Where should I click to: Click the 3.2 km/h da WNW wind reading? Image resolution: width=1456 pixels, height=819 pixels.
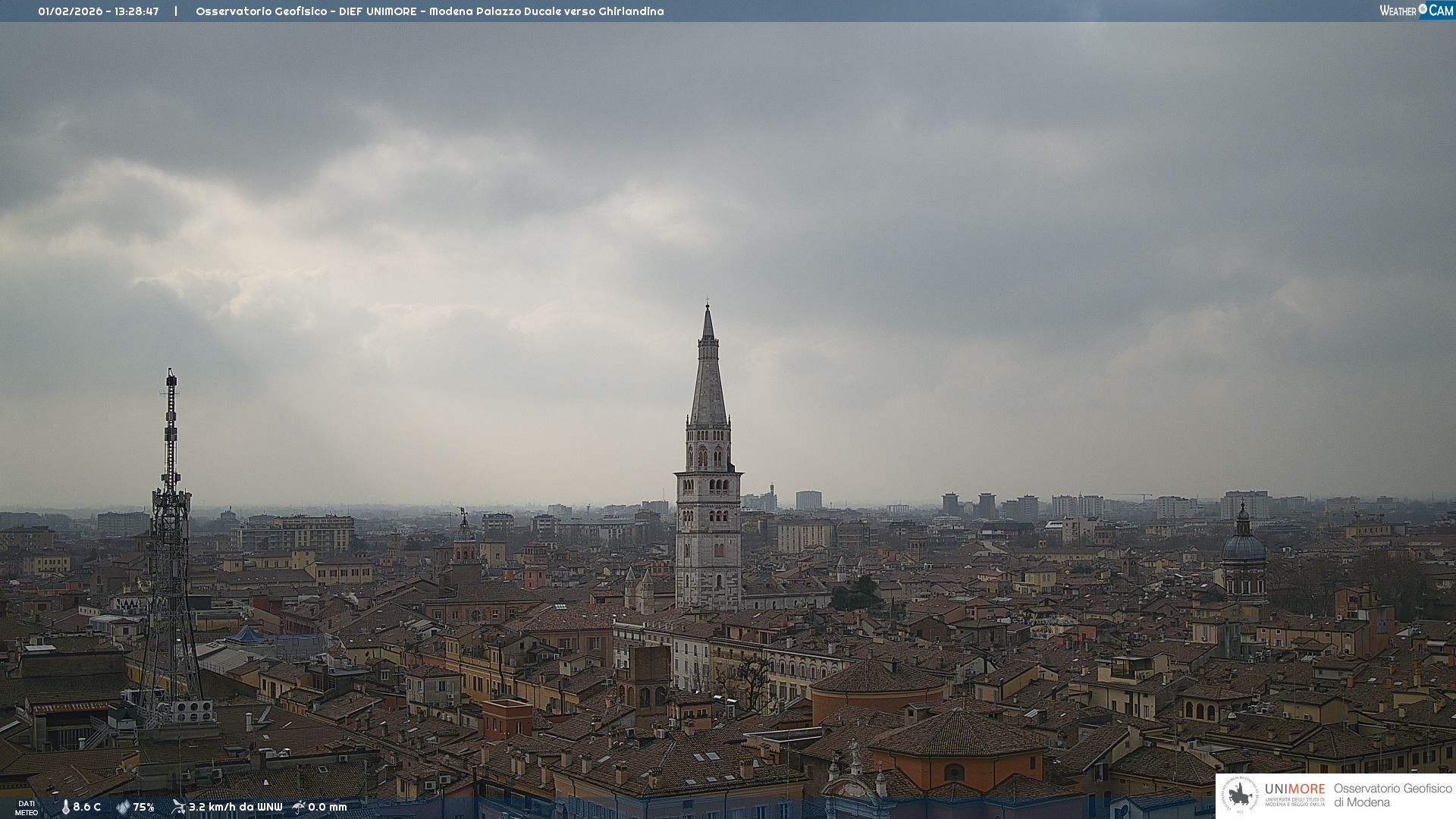pyautogui.click(x=235, y=808)
